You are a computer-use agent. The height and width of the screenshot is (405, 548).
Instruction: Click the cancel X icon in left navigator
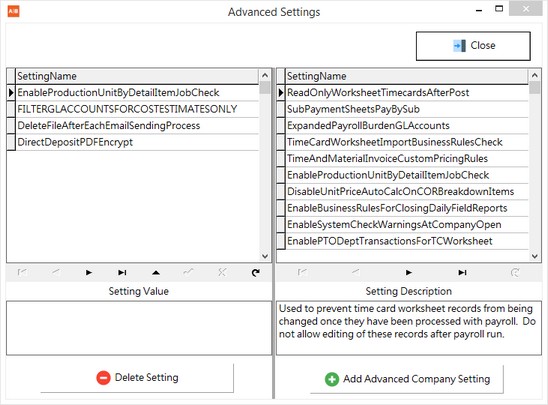tap(222, 272)
